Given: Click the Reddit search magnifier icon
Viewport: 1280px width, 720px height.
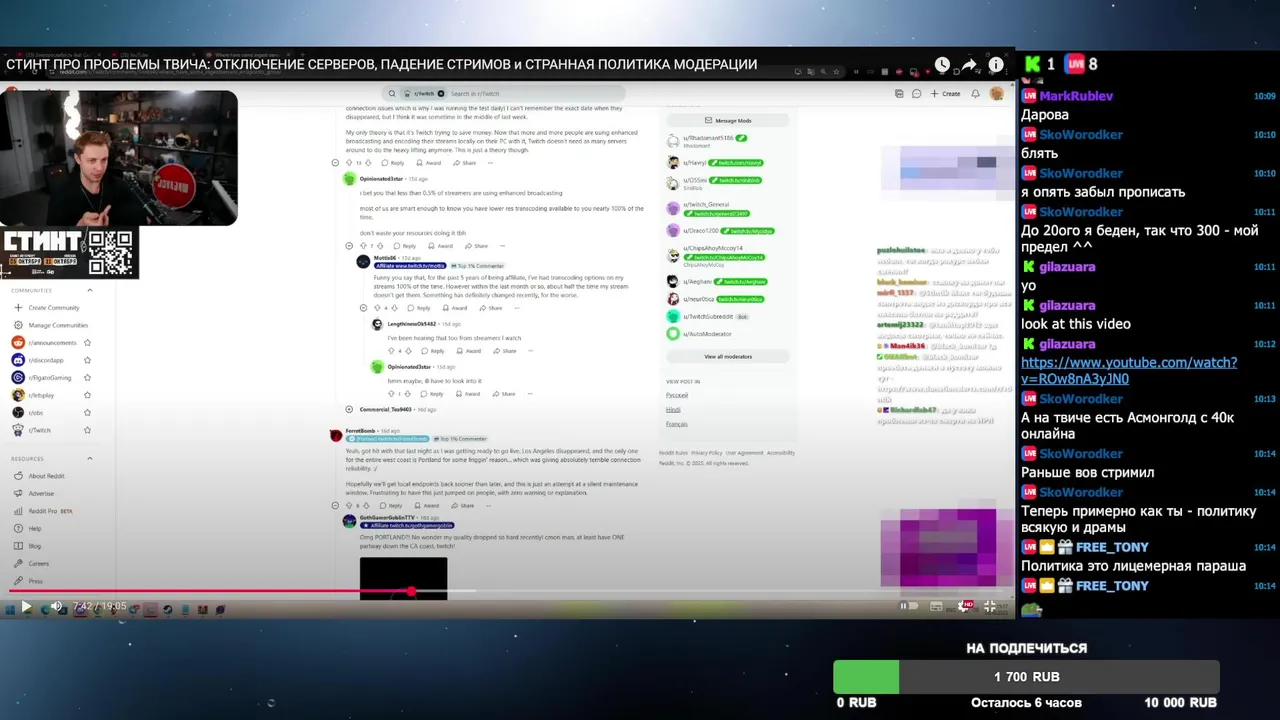Looking at the screenshot, I should point(392,93).
